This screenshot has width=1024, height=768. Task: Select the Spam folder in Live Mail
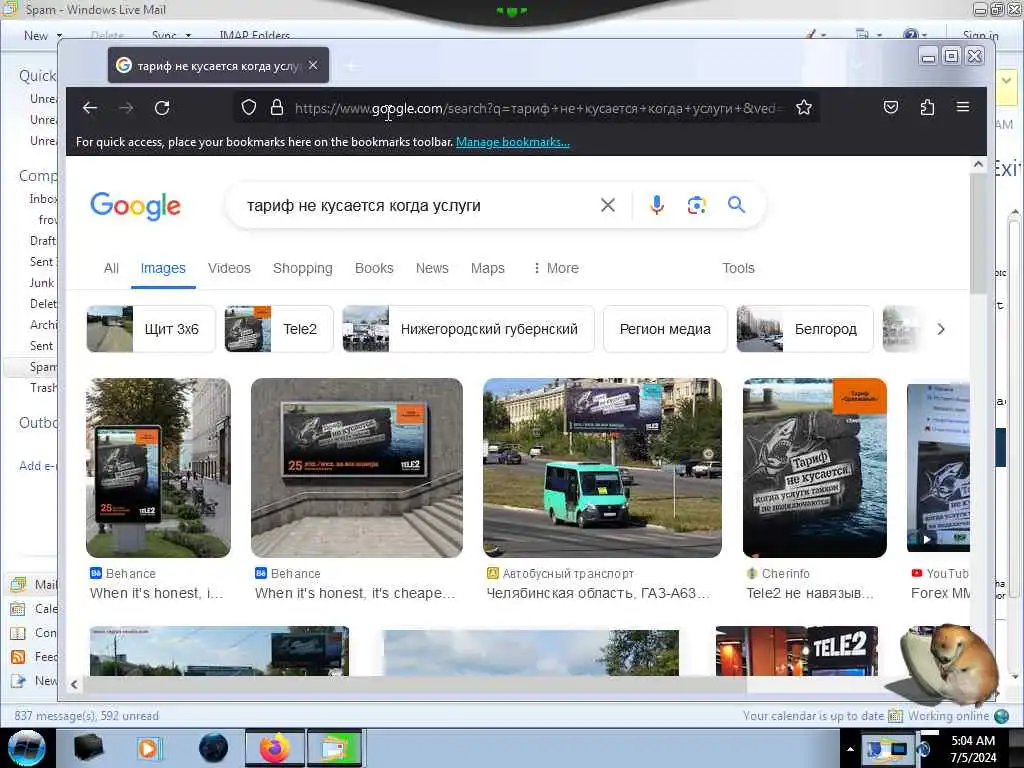point(42,367)
